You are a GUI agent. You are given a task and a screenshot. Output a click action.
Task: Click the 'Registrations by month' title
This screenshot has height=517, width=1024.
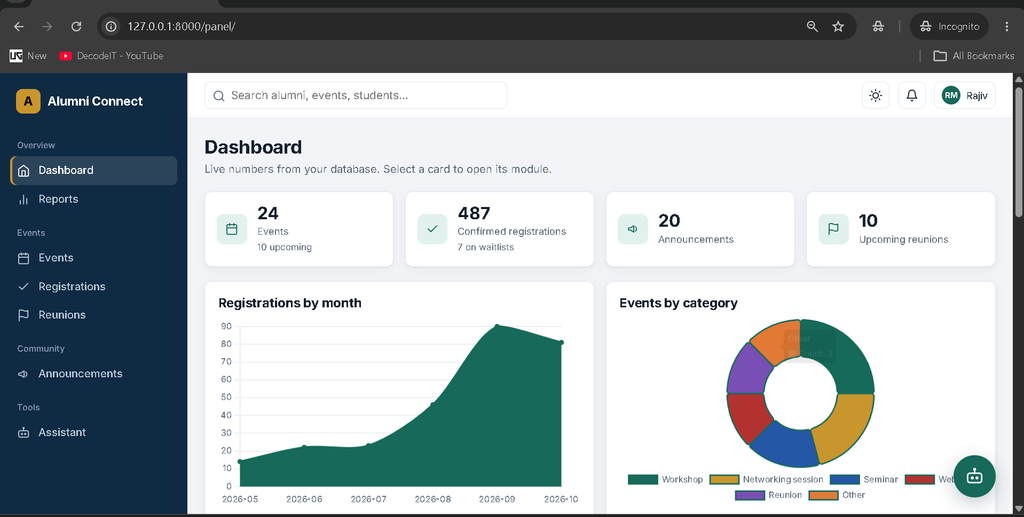click(x=290, y=303)
